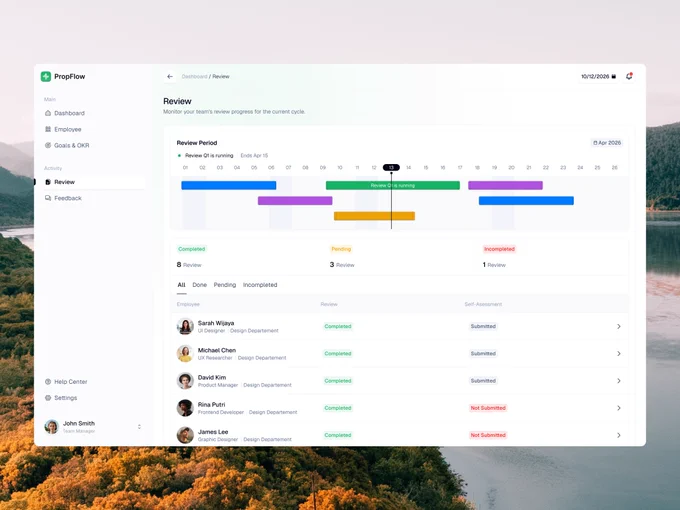Image resolution: width=680 pixels, height=510 pixels.
Task: Expand the John Smith account switcher
Action: [x=139, y=427]
